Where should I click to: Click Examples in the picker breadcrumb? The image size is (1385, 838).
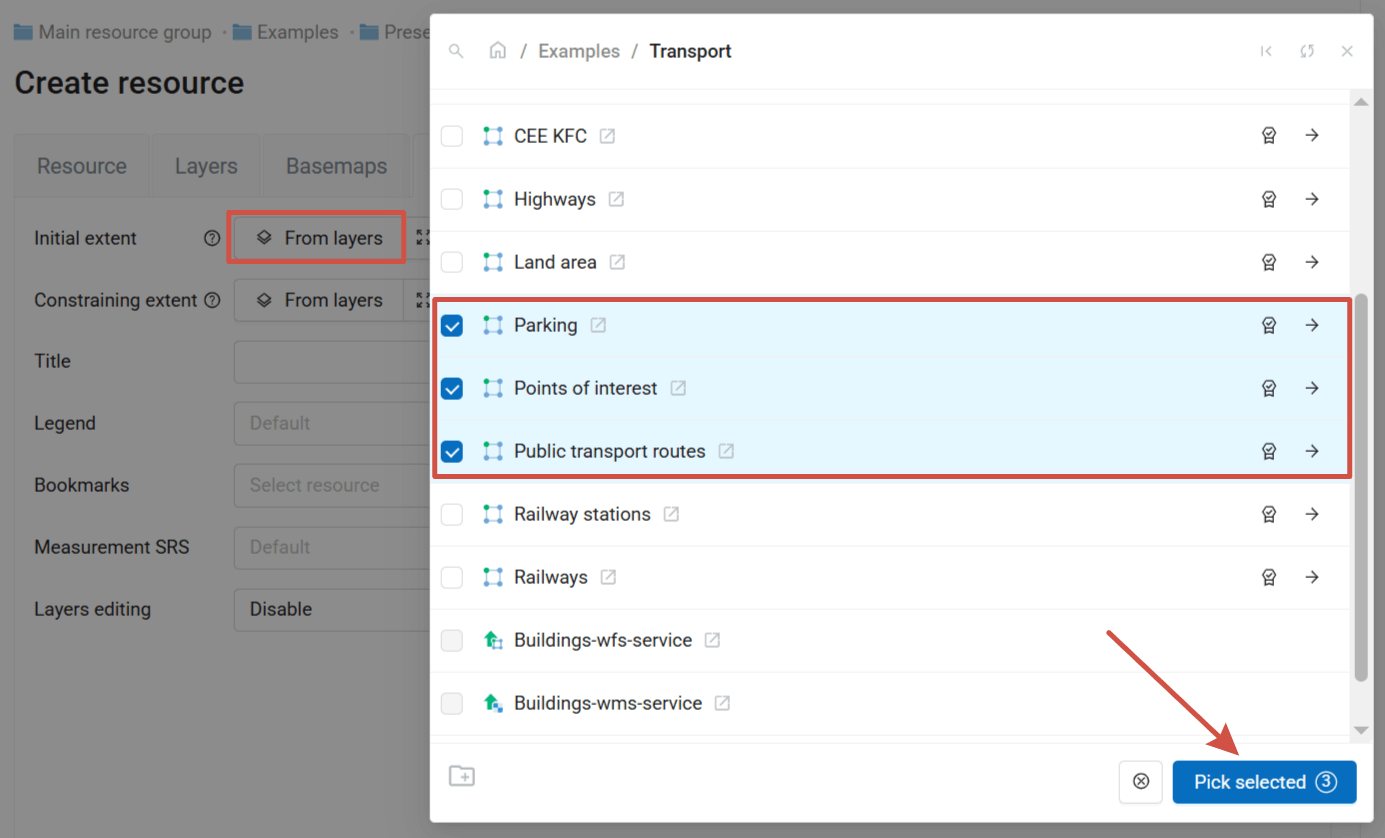click(x=578, y=51)
